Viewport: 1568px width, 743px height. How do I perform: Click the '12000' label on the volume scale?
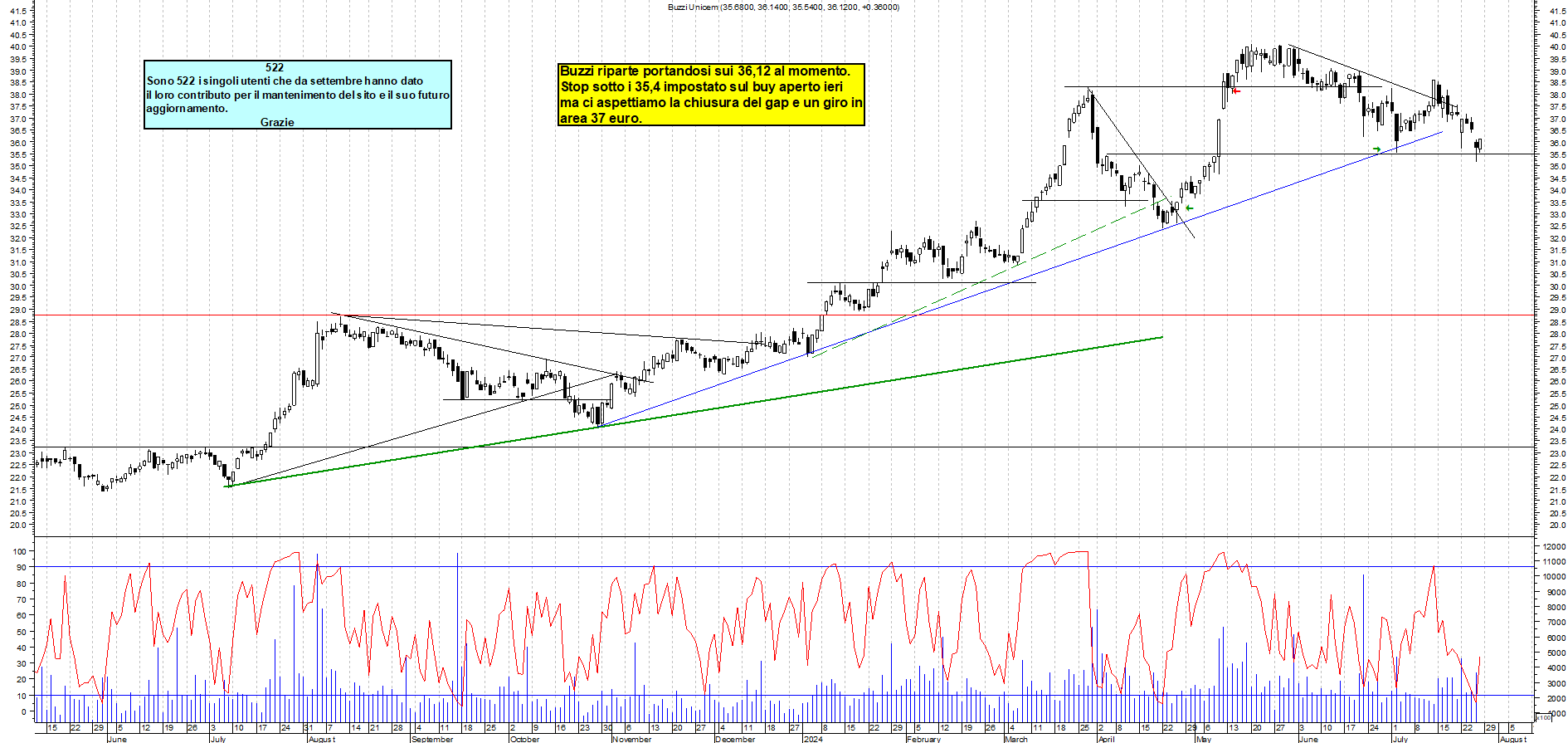coord(1554,547)
